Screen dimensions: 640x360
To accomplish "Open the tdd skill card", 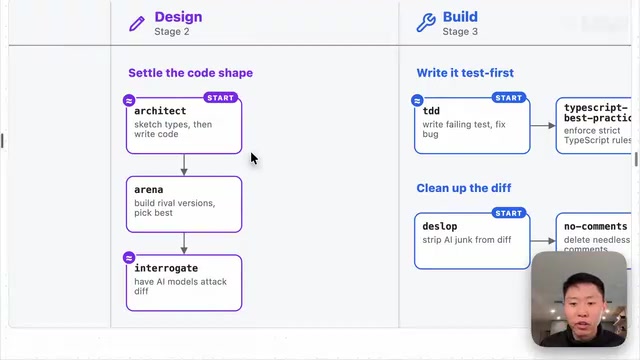I will pyautogui.click(x=472, y=125).
